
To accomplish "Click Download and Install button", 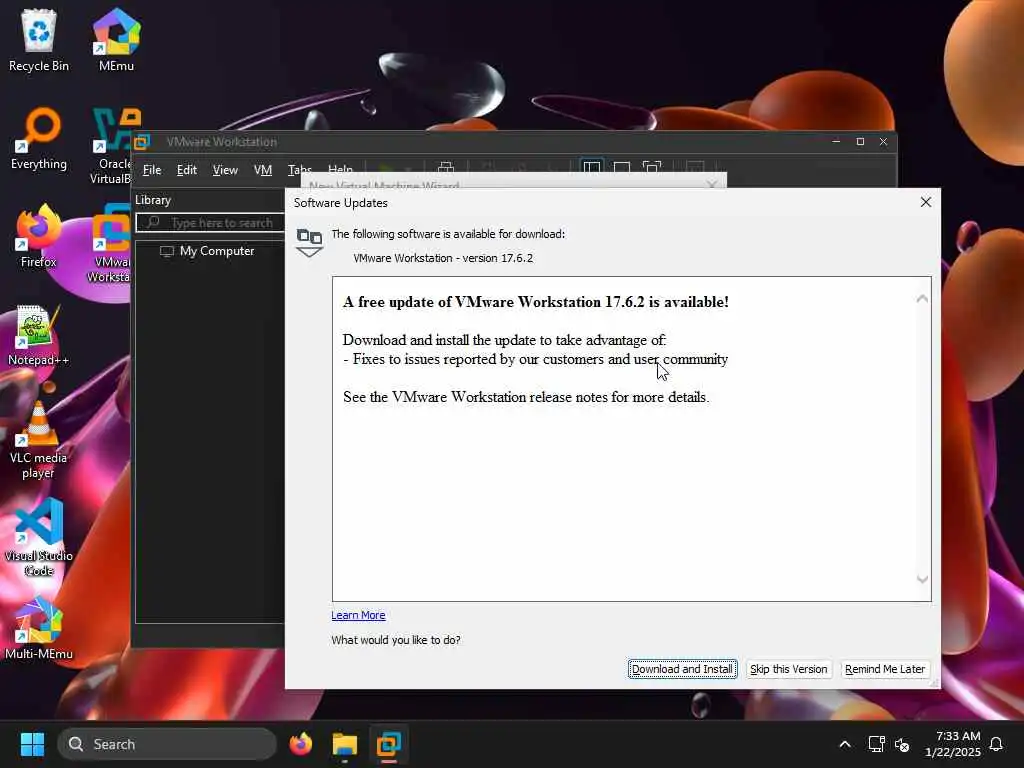I will coord(682,669).
